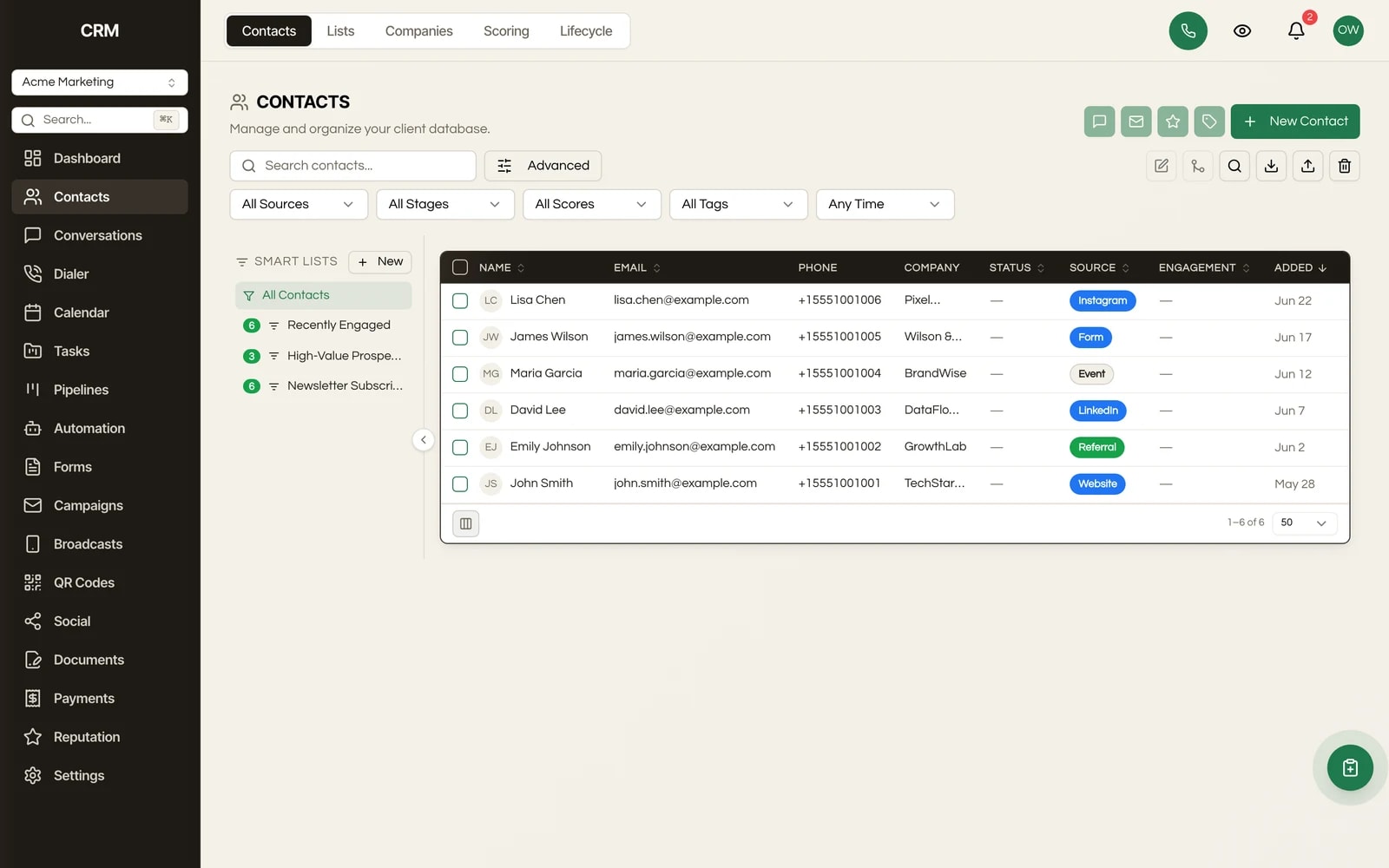The width and height of the screenshot is (1389, 868).
Task: Switch to the Lifecycle tab
Action: [586, 31]
